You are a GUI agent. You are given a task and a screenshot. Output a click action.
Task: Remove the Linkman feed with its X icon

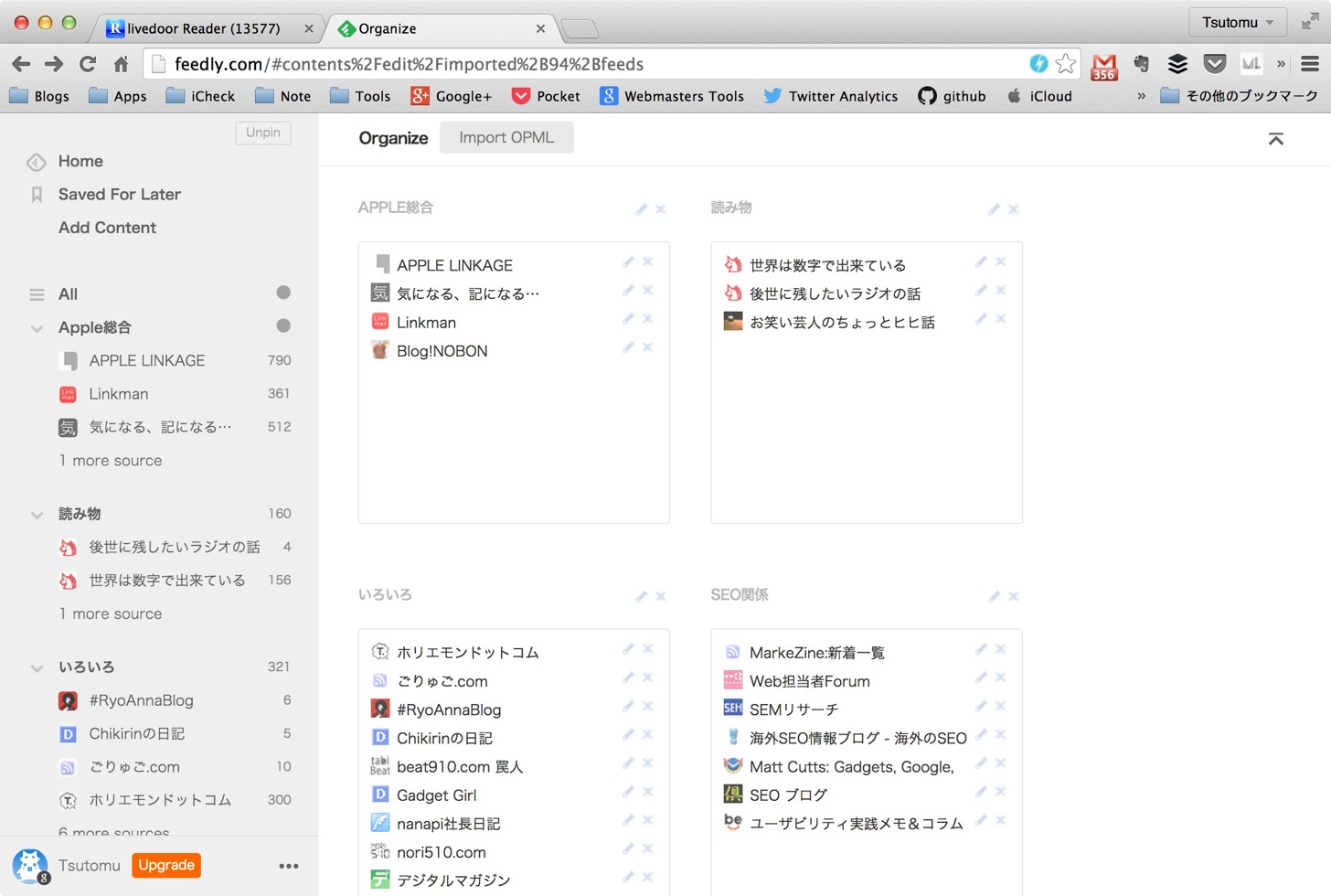tap(647, 319)
